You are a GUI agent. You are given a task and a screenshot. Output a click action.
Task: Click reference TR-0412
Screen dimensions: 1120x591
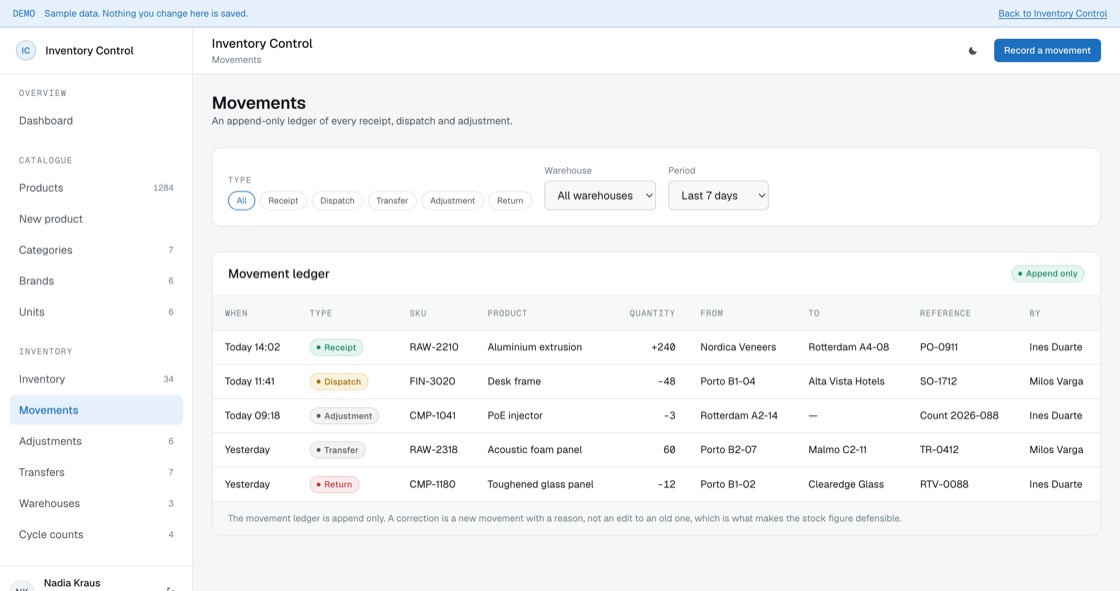click(x=939, y=450)
